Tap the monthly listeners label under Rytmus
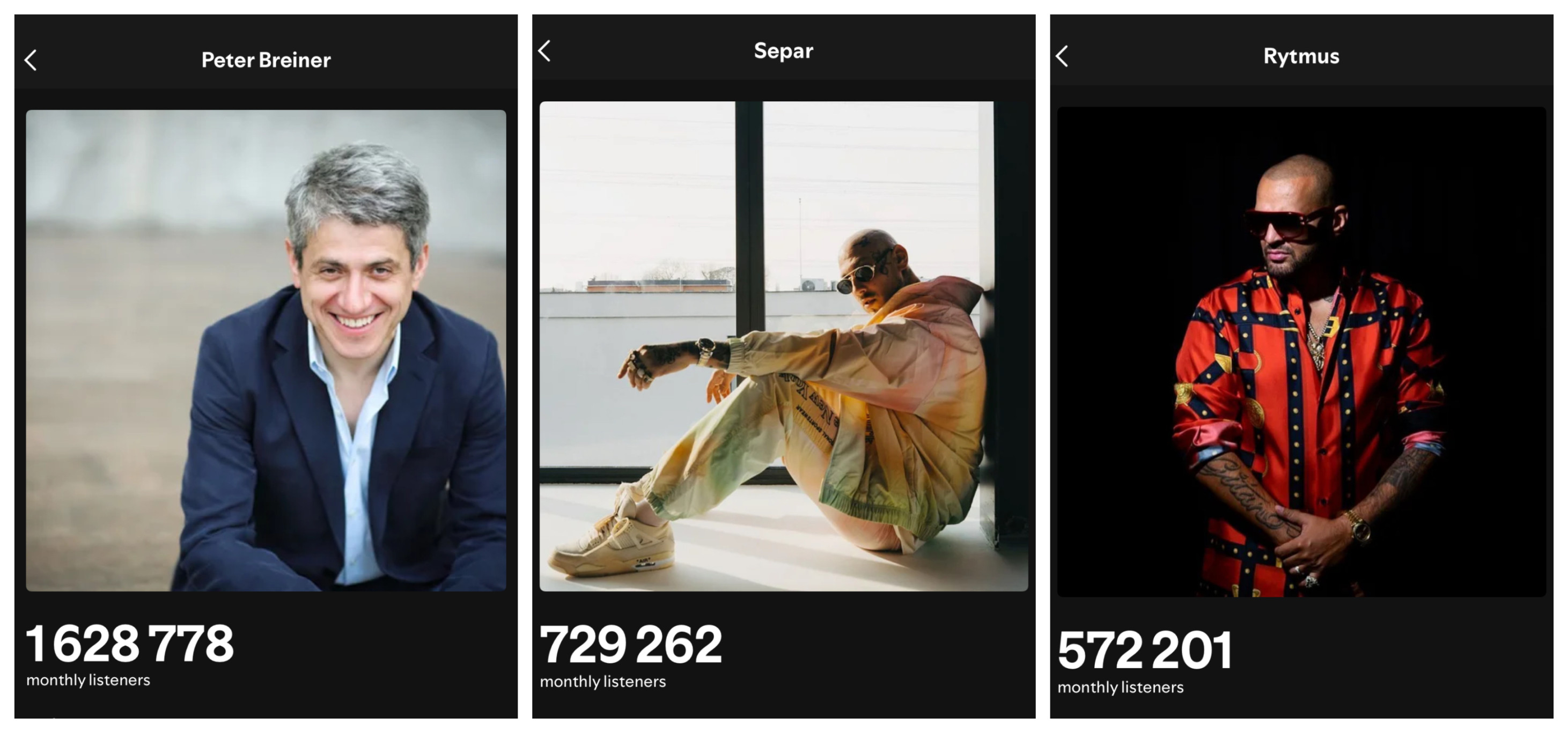Screen dimensions: 1568x733 [1121, 687]
